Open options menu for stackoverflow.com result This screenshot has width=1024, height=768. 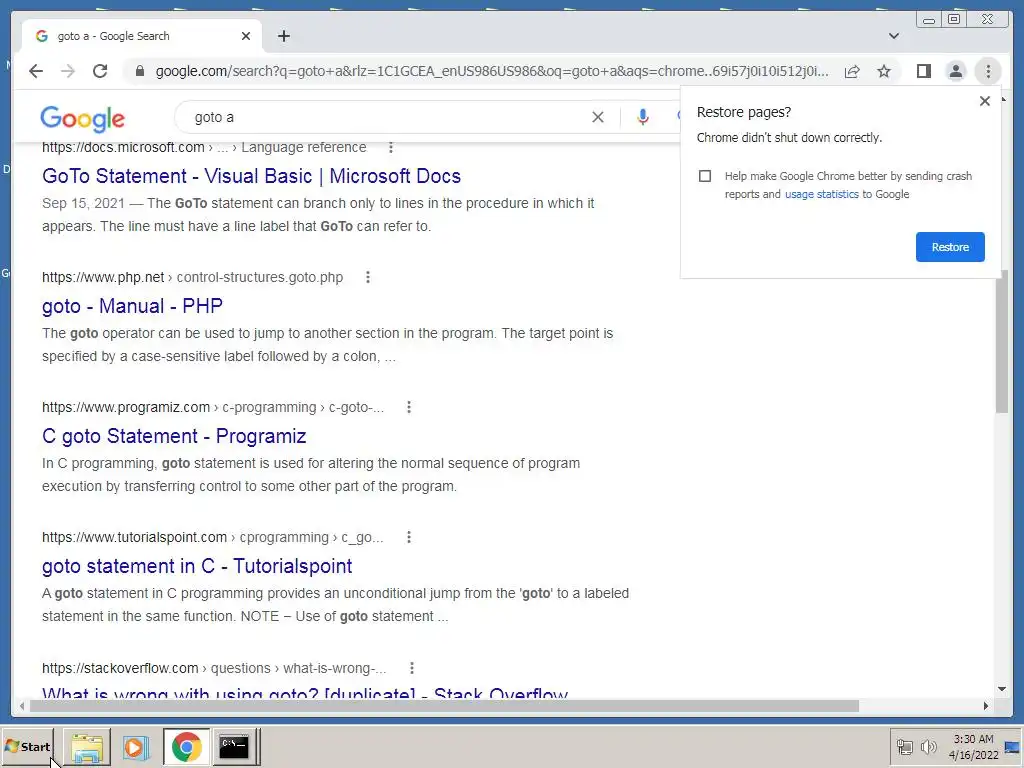click(411, 668)
